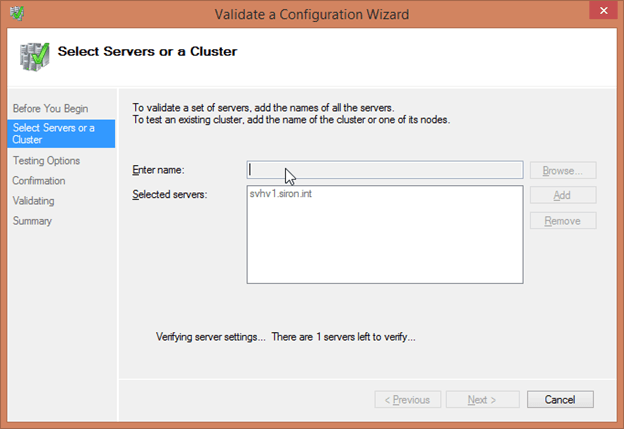
Task: Go back with the Previous button
Action: (x=407, y=400)
